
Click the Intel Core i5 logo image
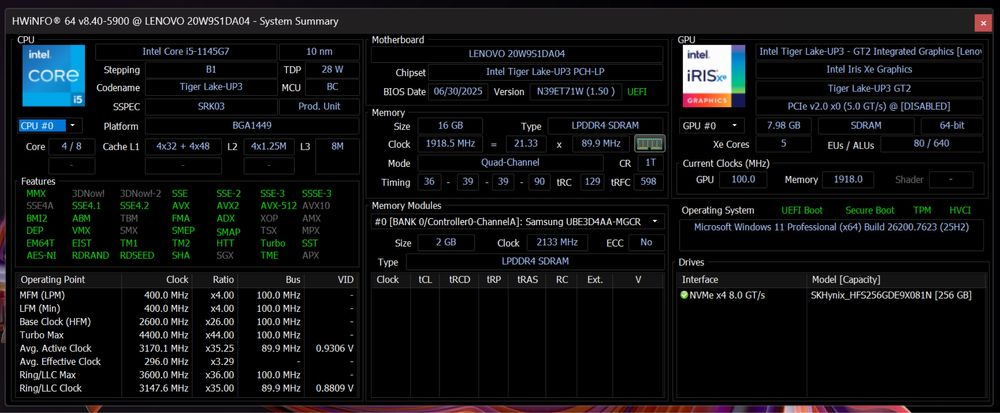point(54,75)
